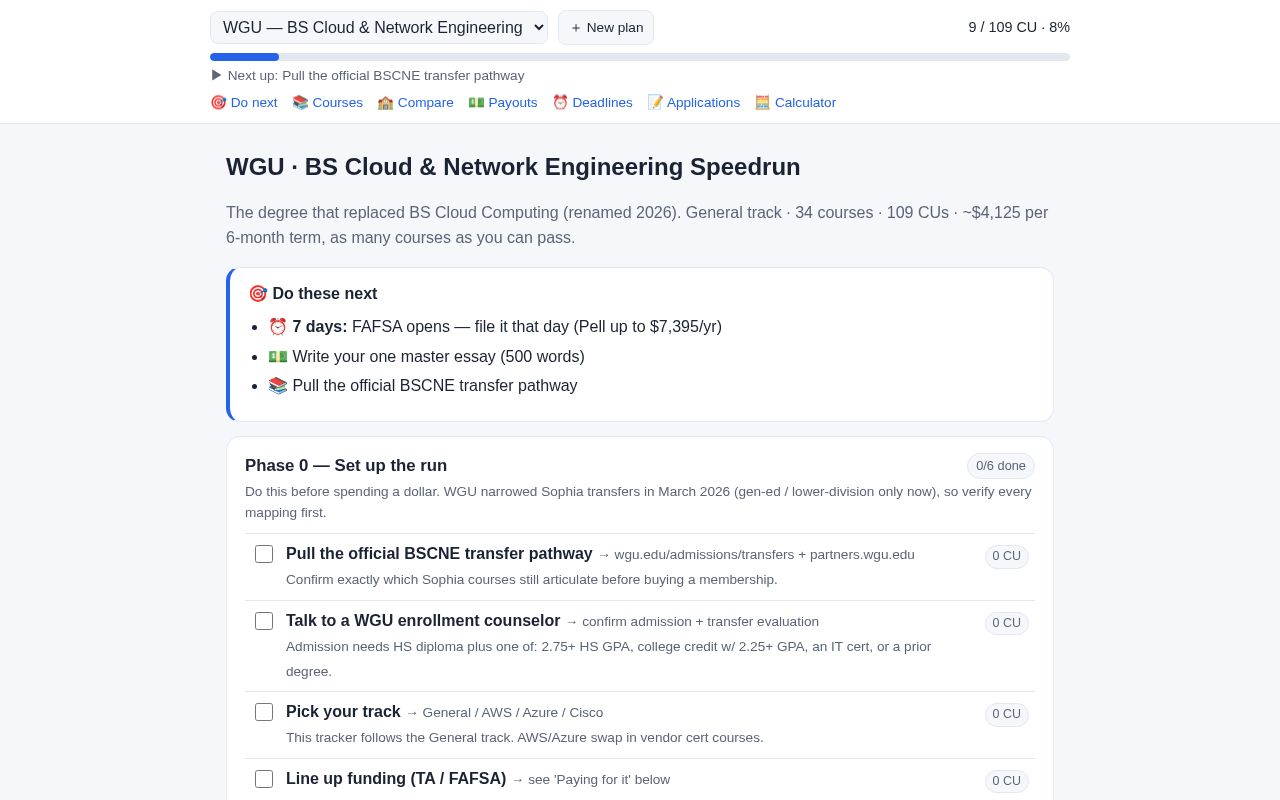The image size is (1280, 800).
Task: Jump to the Courses section
Action: pos(327,102)
